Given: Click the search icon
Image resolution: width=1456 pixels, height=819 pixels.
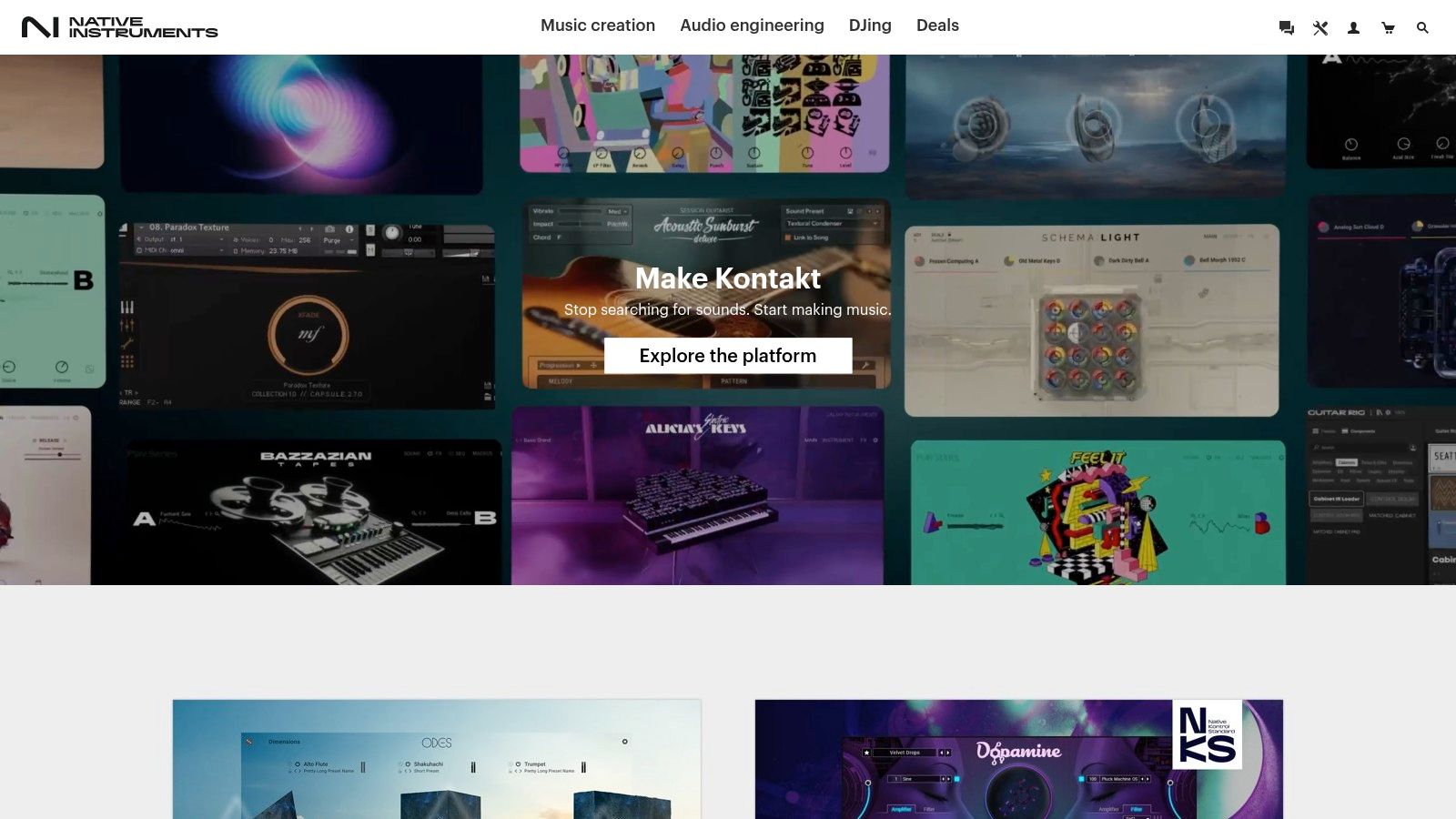Looking at the screenshot, I should pos(1421,27).
